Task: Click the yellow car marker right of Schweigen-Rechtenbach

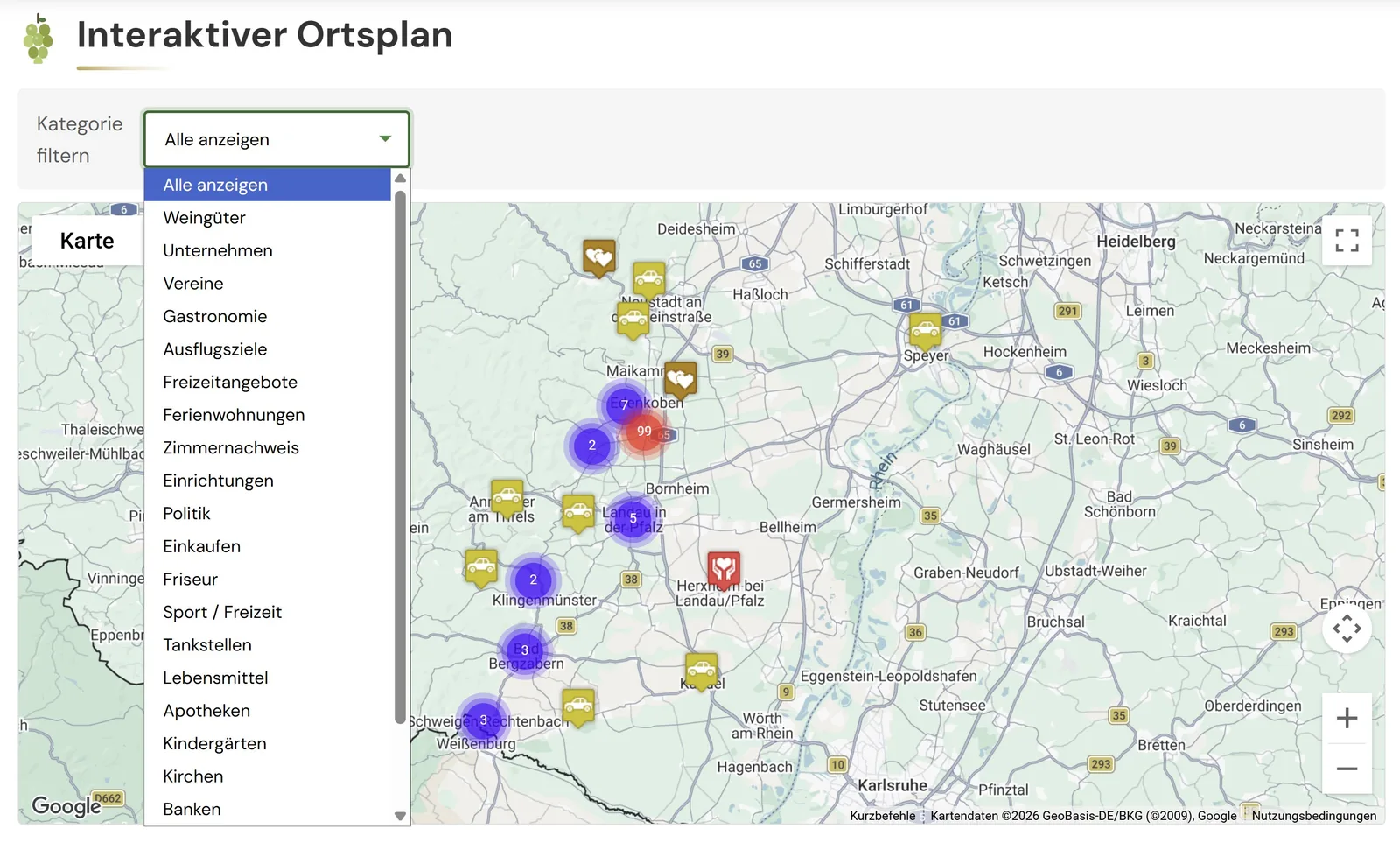Action: pyautogui.click(x=578, y=709)
